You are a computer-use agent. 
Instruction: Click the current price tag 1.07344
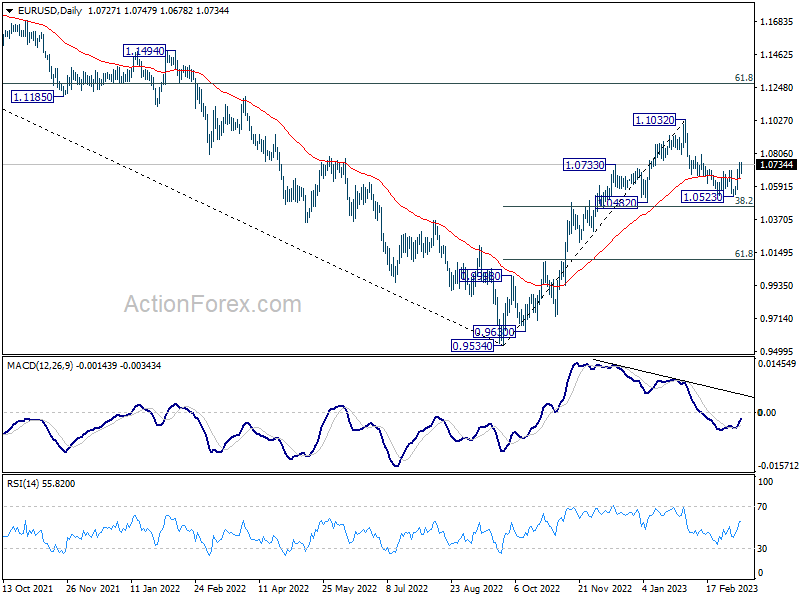pyautogui.click(x=777, y=164)
